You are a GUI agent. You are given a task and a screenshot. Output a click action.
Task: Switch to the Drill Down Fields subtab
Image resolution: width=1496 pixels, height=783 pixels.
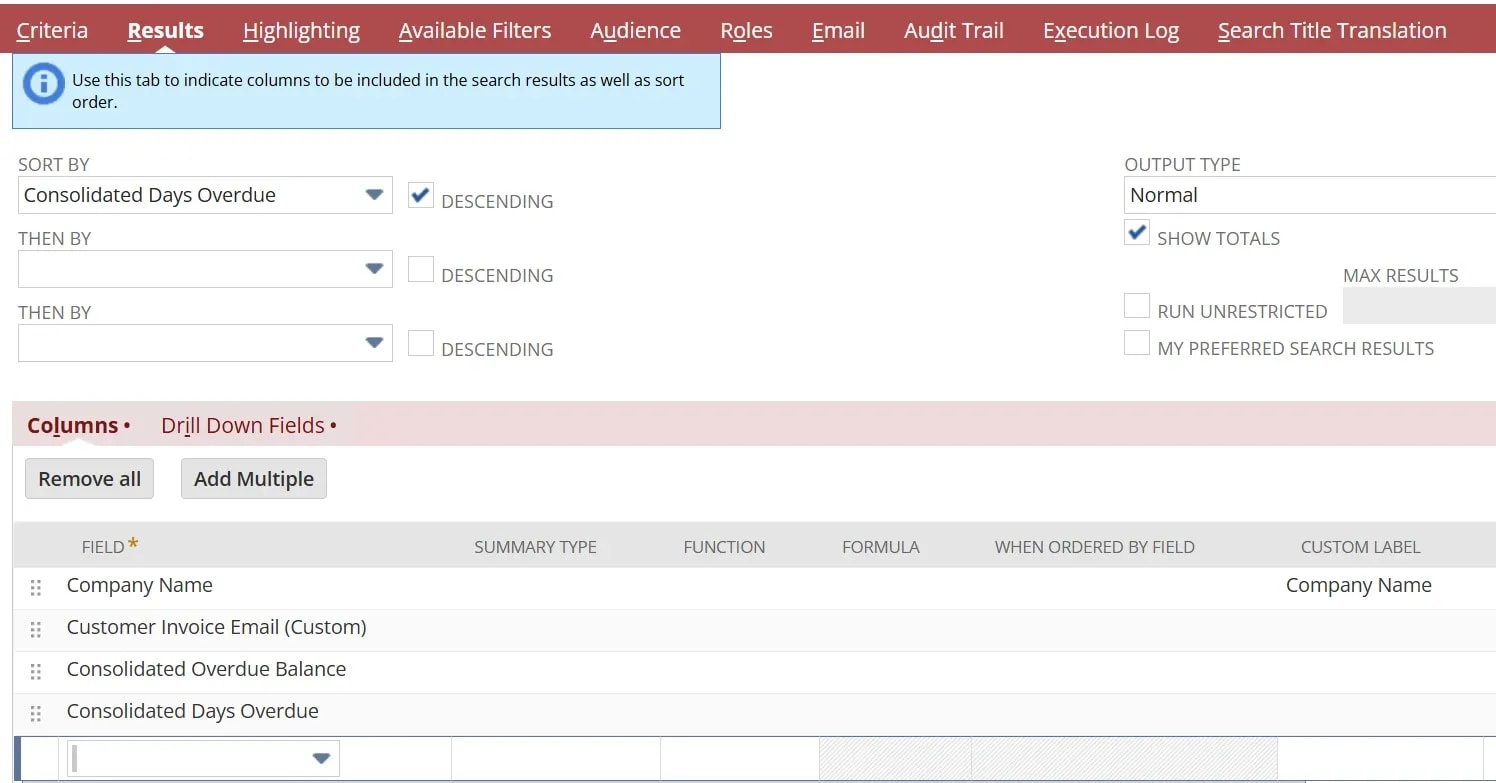point(248,425)
